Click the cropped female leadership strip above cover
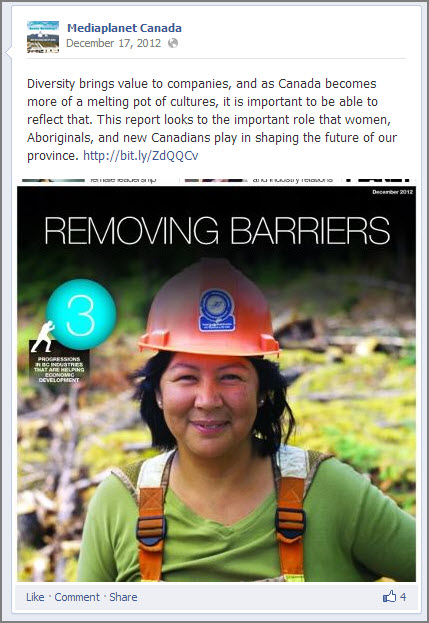 pyautogui.click(x=216, y=180)
